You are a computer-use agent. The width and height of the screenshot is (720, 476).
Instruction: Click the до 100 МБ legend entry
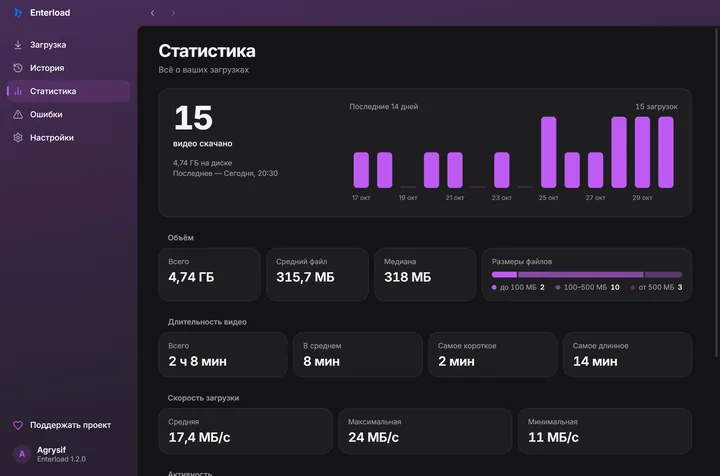(518, 287)
